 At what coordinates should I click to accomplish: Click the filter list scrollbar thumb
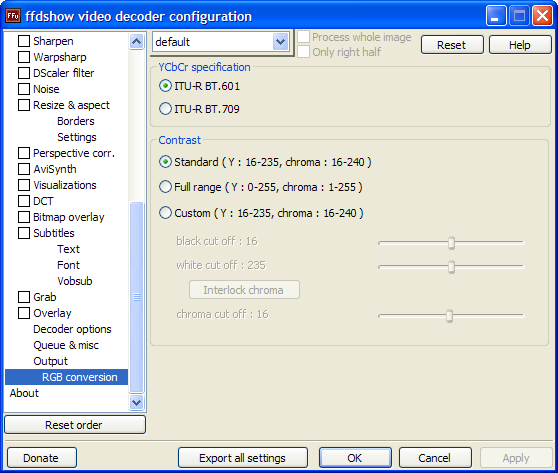tap(137, 297)
